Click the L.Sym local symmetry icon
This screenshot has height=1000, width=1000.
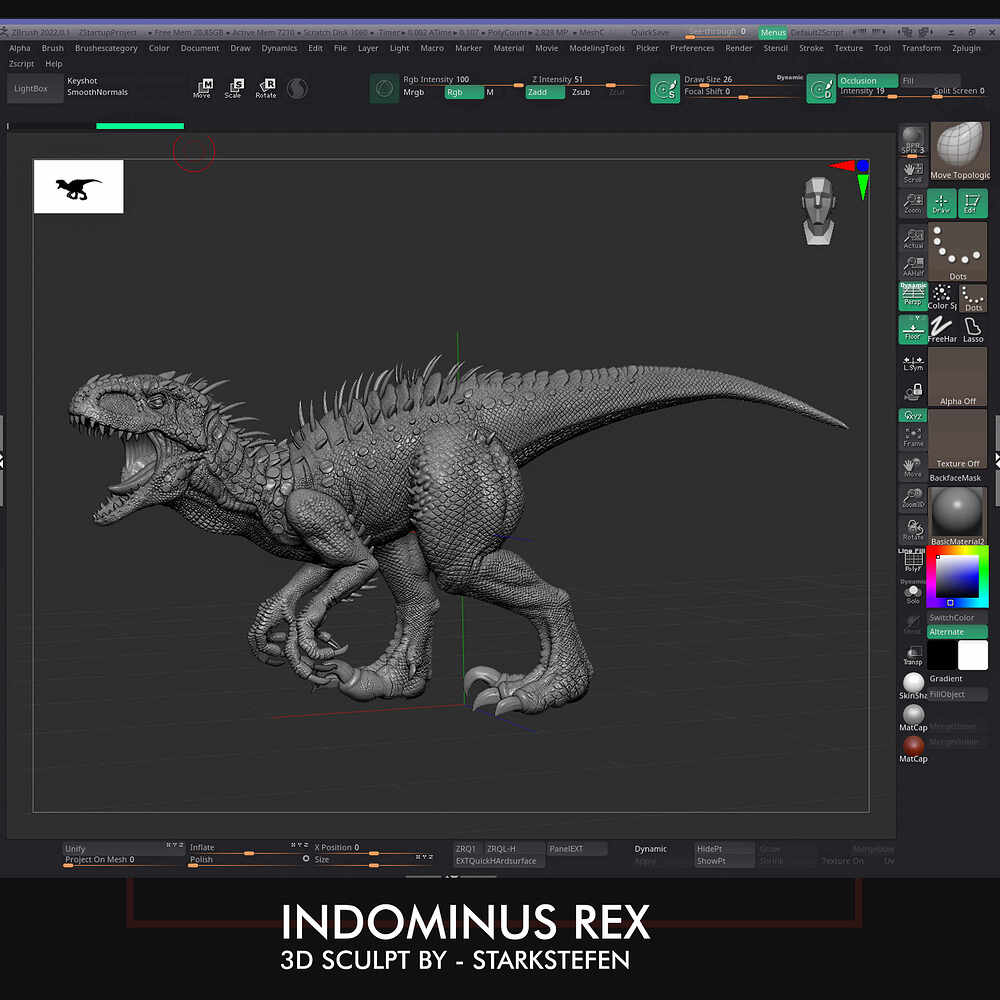click(913, 363)
